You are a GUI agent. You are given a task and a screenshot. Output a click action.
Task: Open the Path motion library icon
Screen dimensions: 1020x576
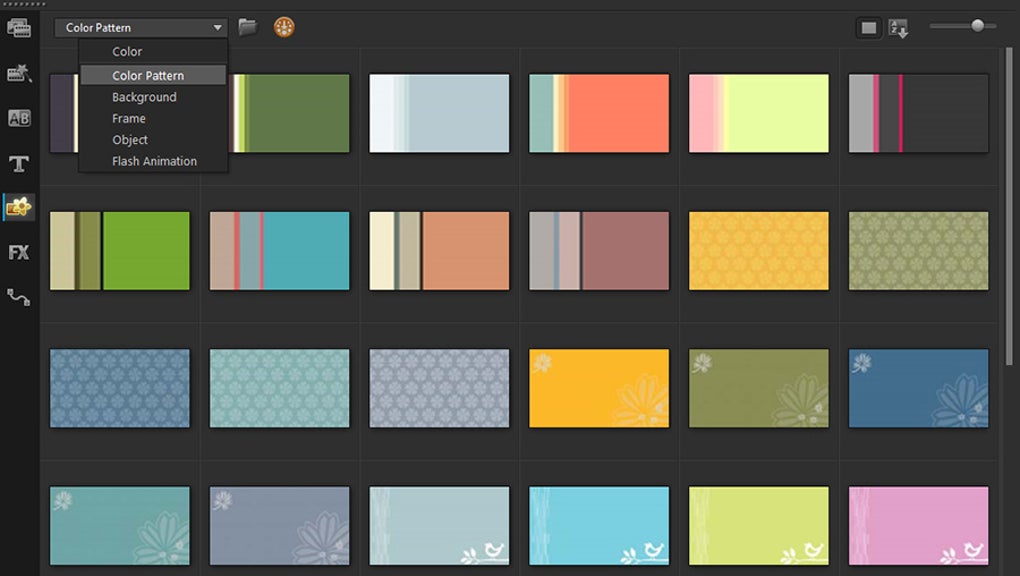pyautogui.click(x=18, y=297)
